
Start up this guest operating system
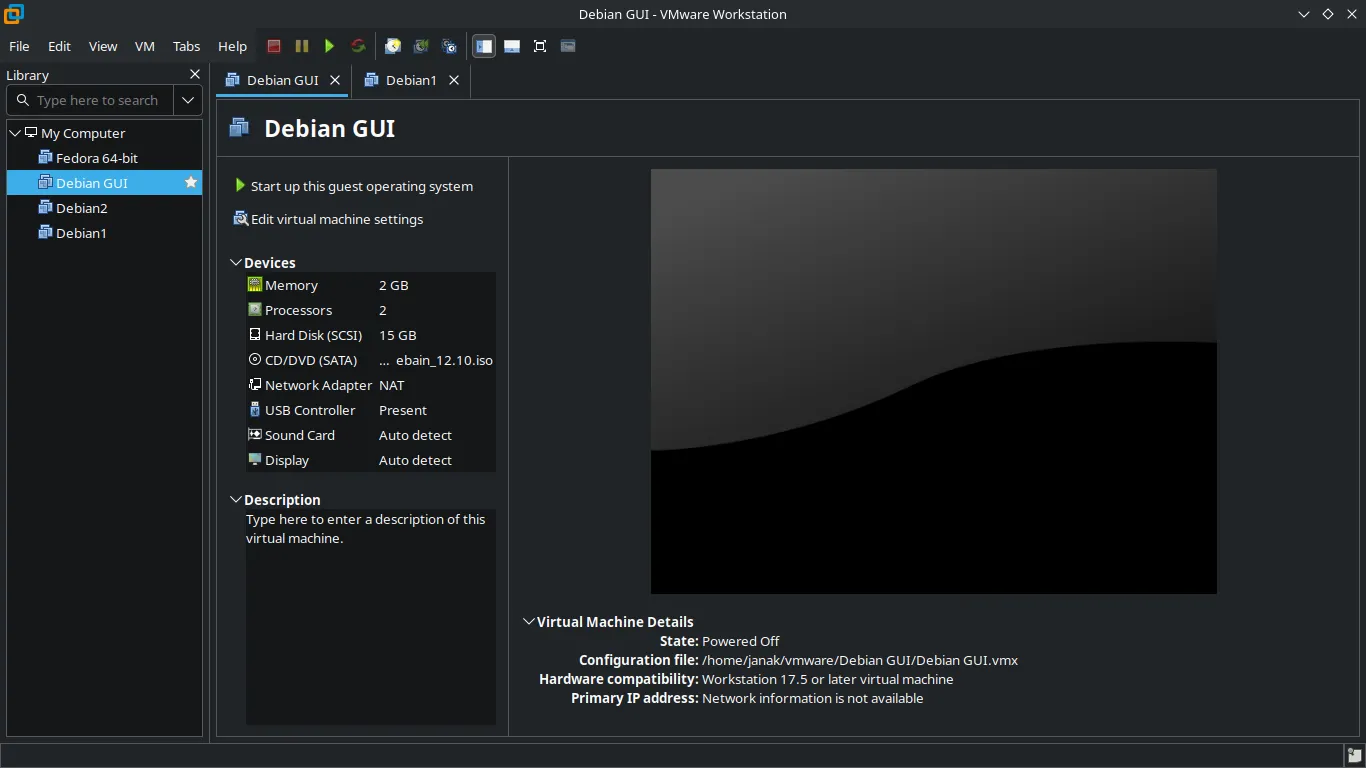[x=361, y=186]
